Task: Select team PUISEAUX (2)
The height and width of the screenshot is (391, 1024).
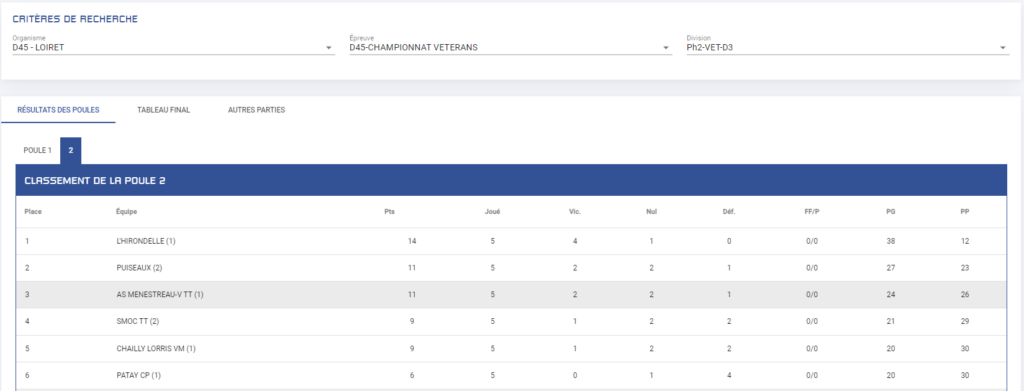Action: 138,268
